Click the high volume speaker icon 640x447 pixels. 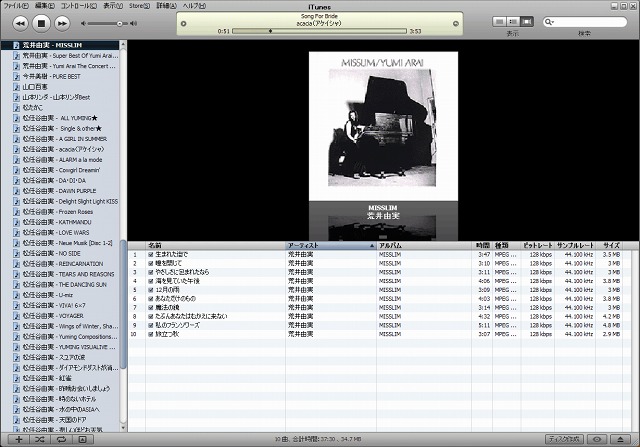click(133, 24)
